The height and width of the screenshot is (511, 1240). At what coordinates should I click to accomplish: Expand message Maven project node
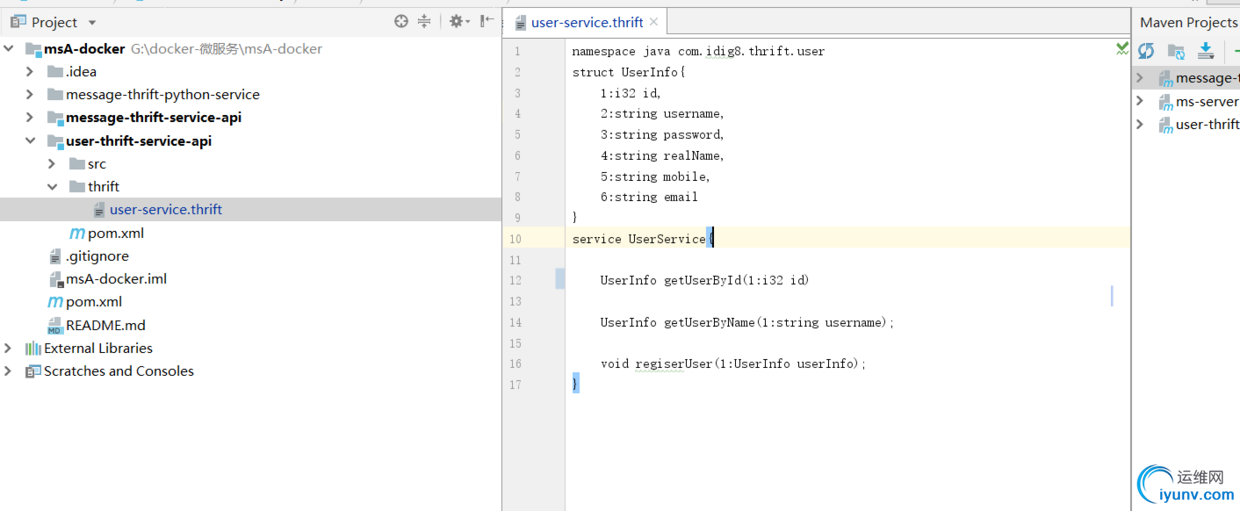(x=1139, y=77)
